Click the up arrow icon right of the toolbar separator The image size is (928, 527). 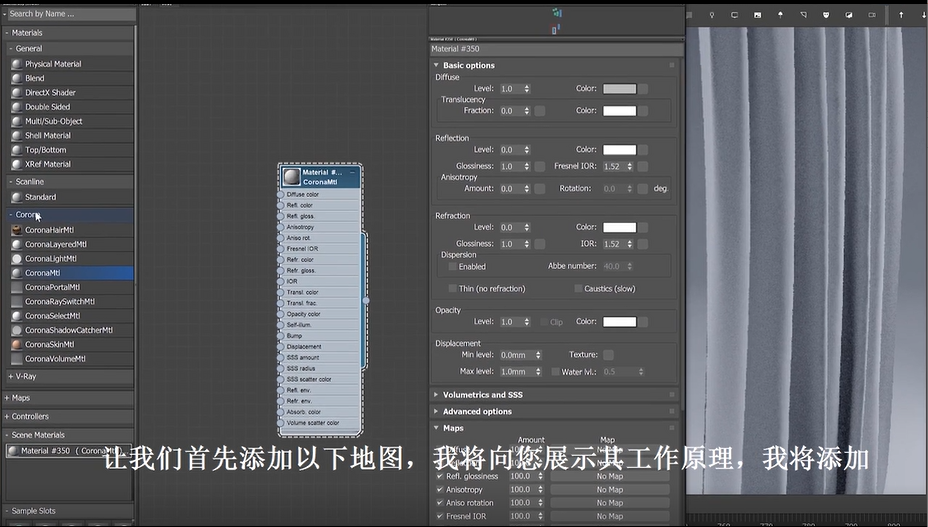[901, 15]
